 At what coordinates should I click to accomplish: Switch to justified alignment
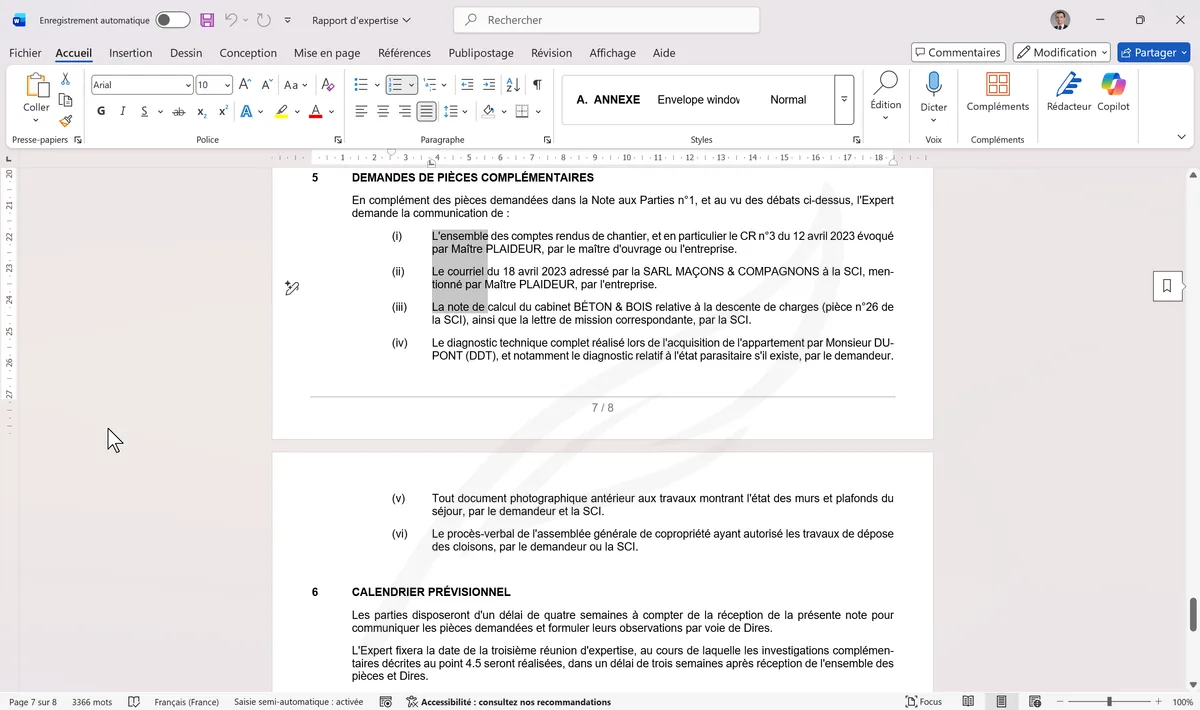(424, 111)
